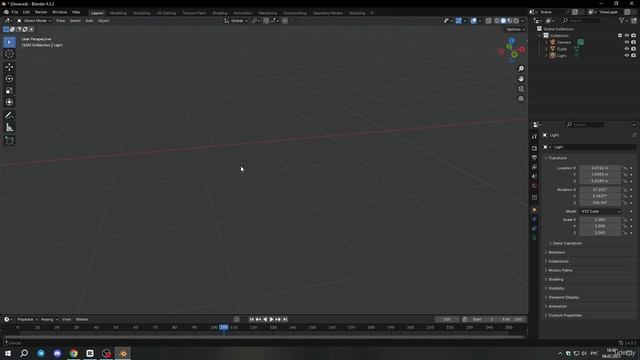The height and width of the screenshot is (360, 640).
Task: Expand the Delta Transform panel
Action: pos(566,243)
